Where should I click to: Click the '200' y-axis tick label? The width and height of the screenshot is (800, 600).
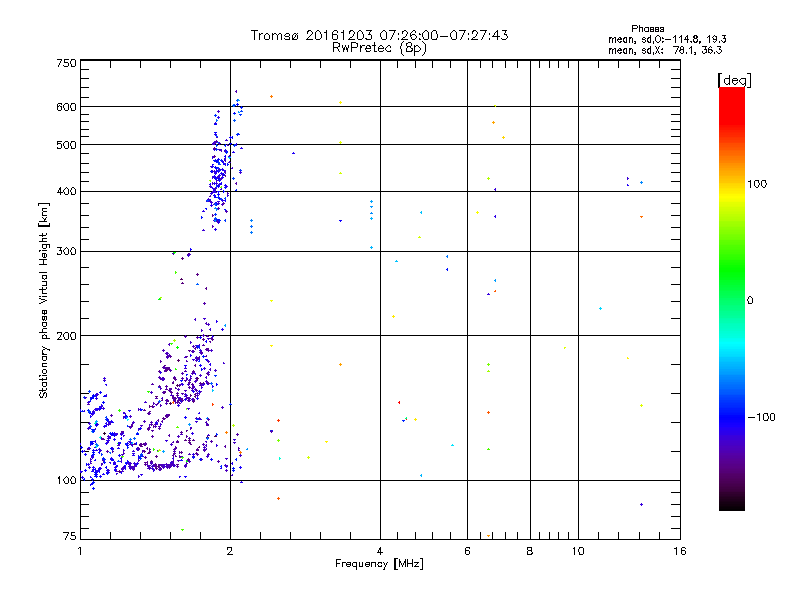(x=66, y=336)
